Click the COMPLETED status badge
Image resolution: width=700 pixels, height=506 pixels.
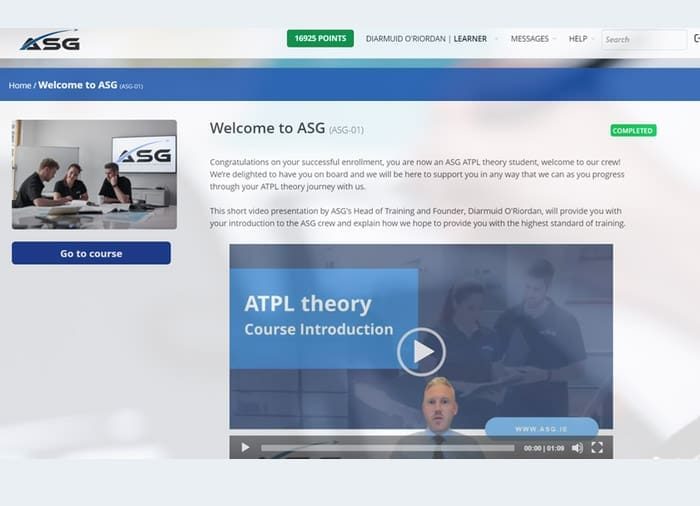pyautogui.click(x=633, y=130)
